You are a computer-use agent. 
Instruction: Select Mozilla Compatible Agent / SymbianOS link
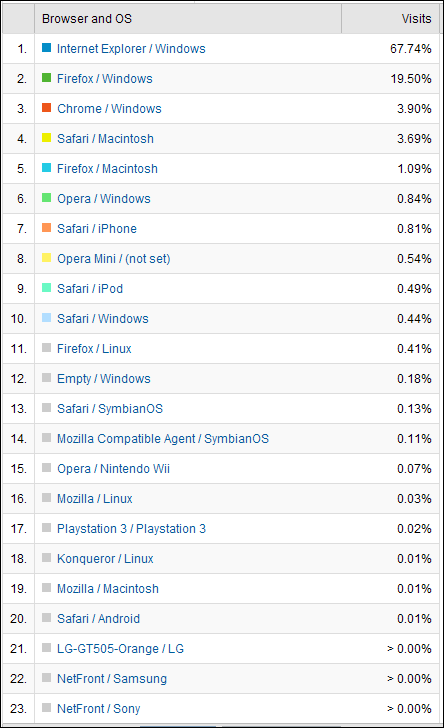163,439
